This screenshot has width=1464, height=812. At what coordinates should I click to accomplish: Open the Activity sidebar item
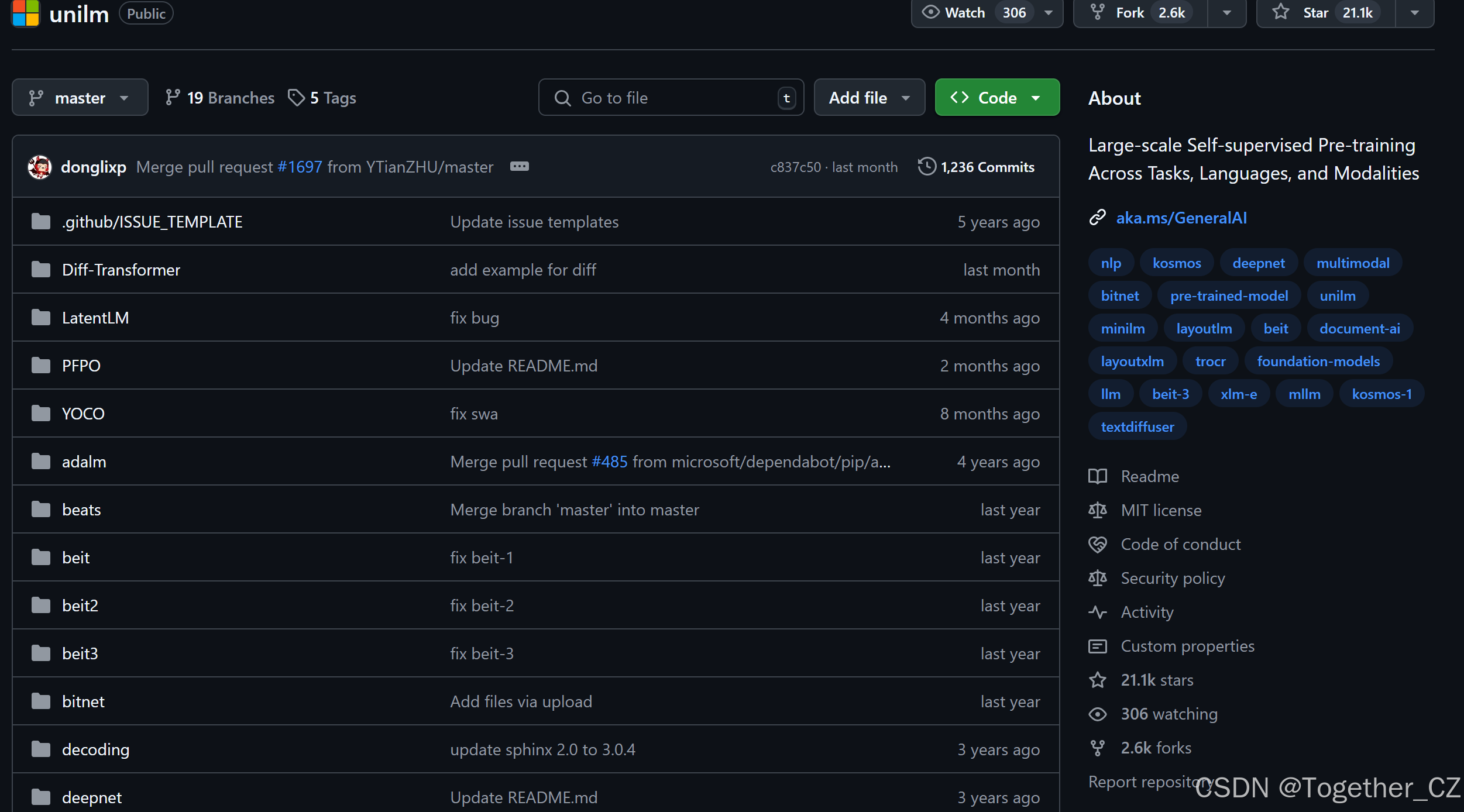tap(1147, 612)
